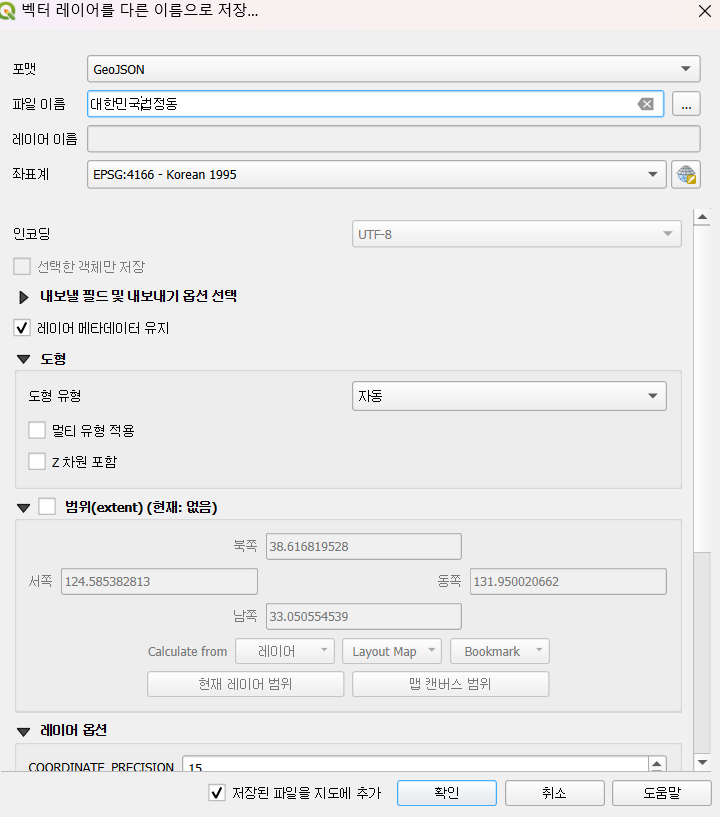
Task: Click the 남쪽 extent value field
Action: tap(364, 616)
